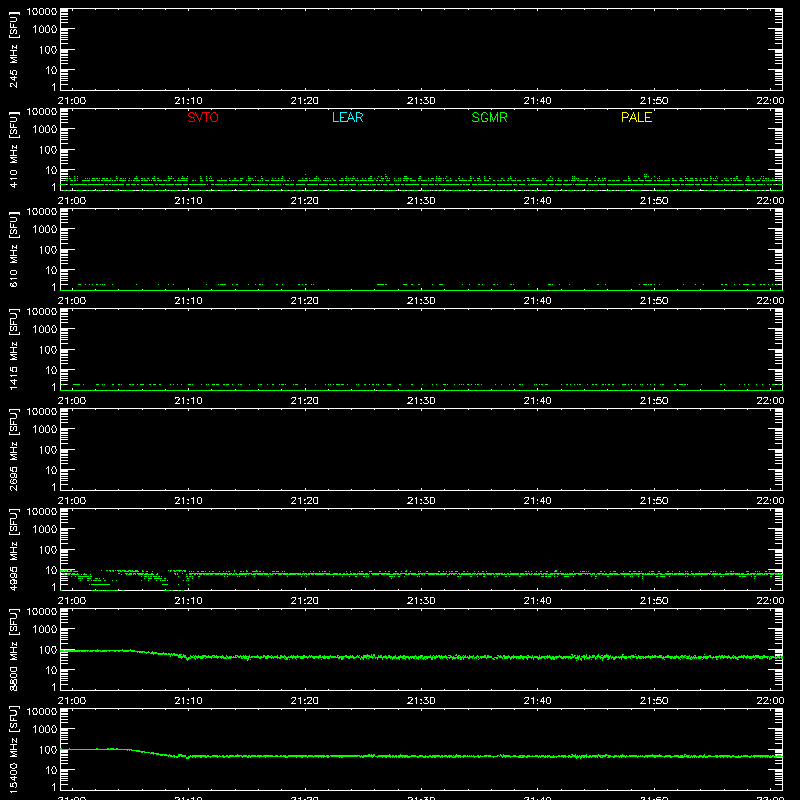Viewport: 800px width, 800px height.
Task: Click the 1000 tick of the 15400 MHz panel
Action: [45, 730]
